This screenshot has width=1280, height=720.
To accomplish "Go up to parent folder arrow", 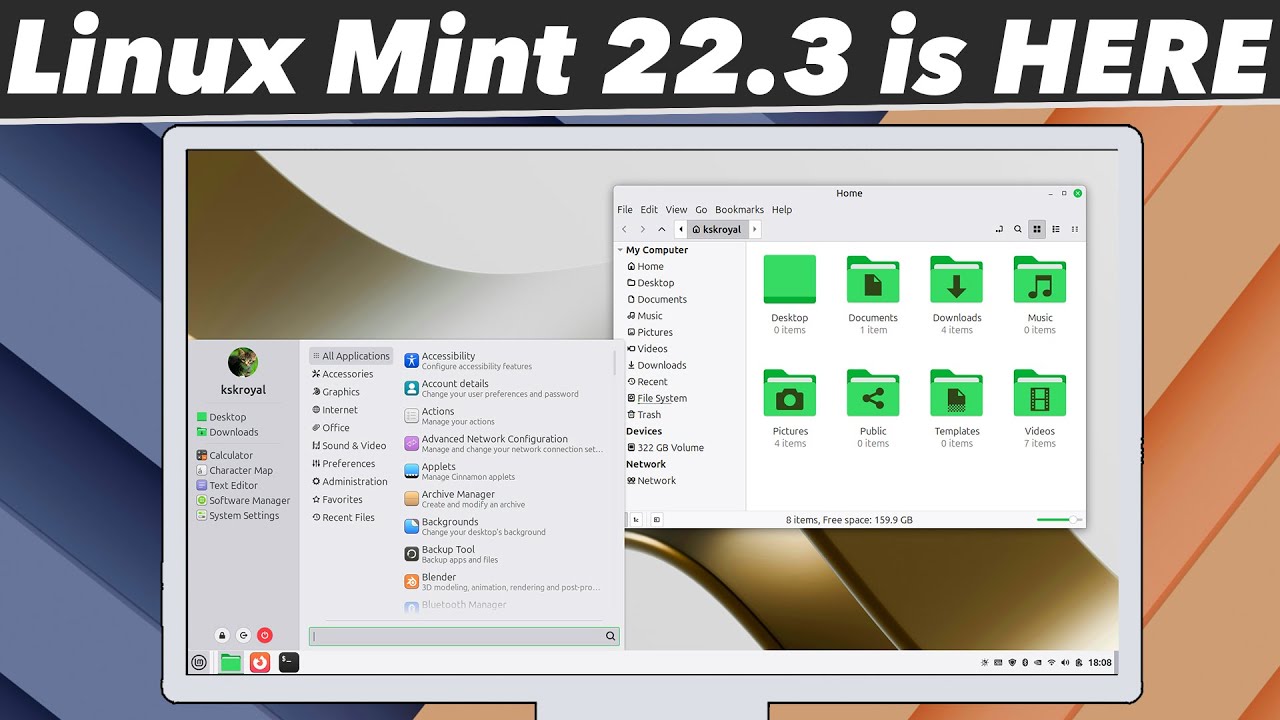I will click(x=661, y=229).
